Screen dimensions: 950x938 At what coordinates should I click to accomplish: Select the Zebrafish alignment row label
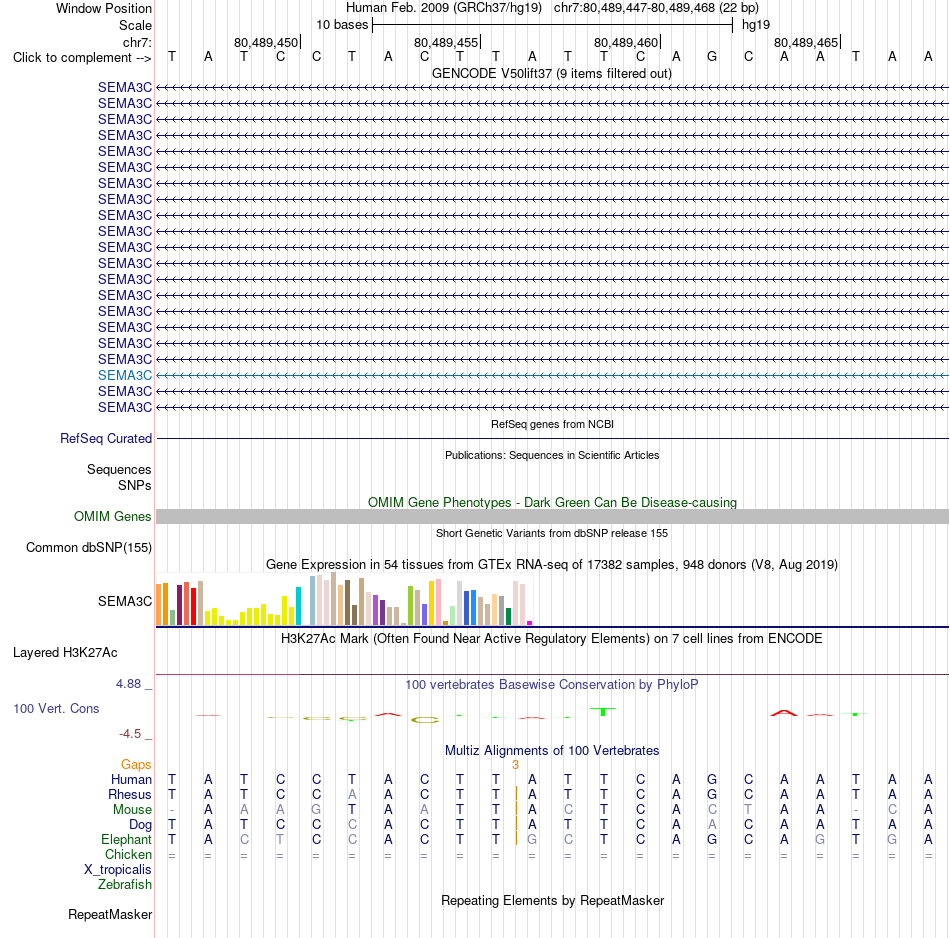tap(125, 885)
